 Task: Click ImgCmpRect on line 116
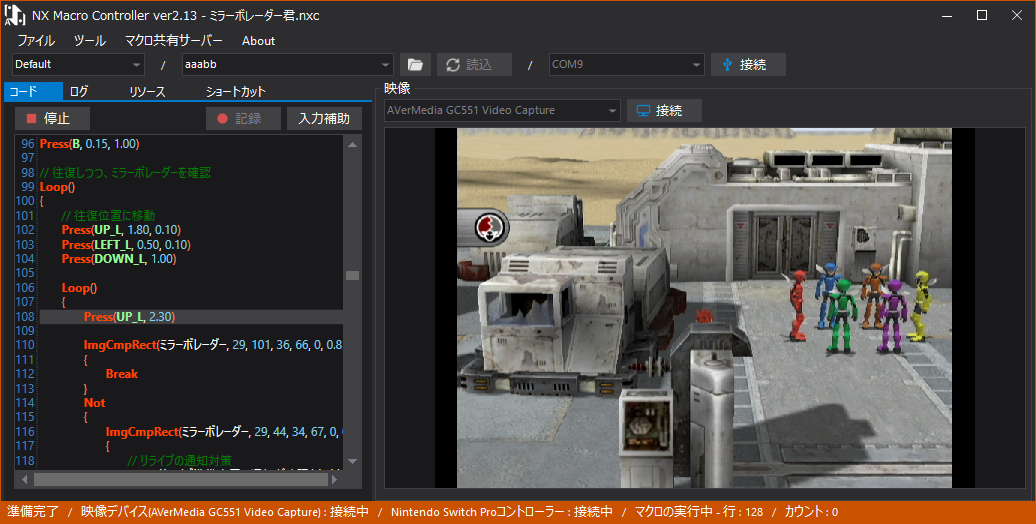[224, 431]
